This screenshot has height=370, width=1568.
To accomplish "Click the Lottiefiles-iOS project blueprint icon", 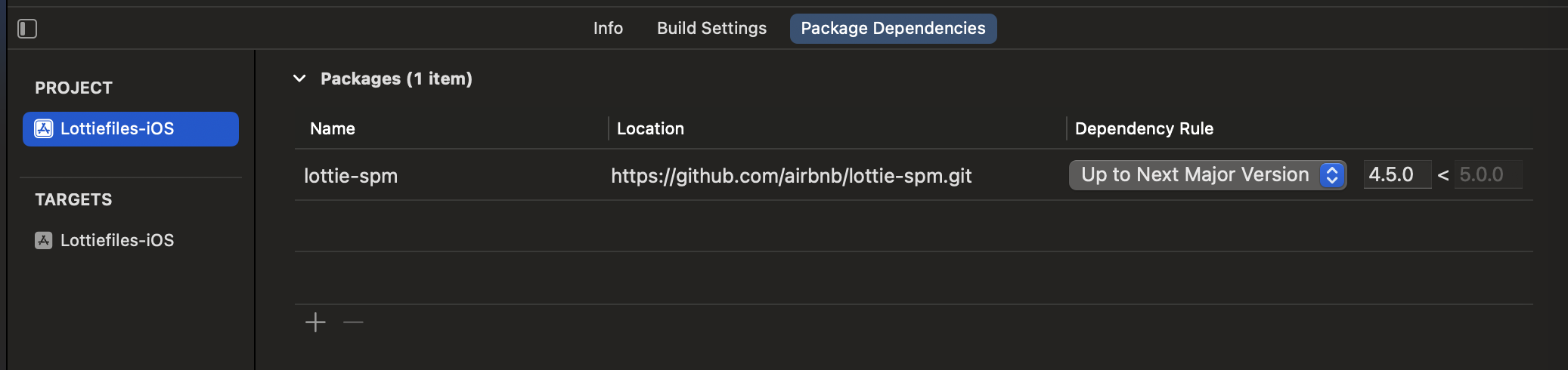I will point(44,129).
